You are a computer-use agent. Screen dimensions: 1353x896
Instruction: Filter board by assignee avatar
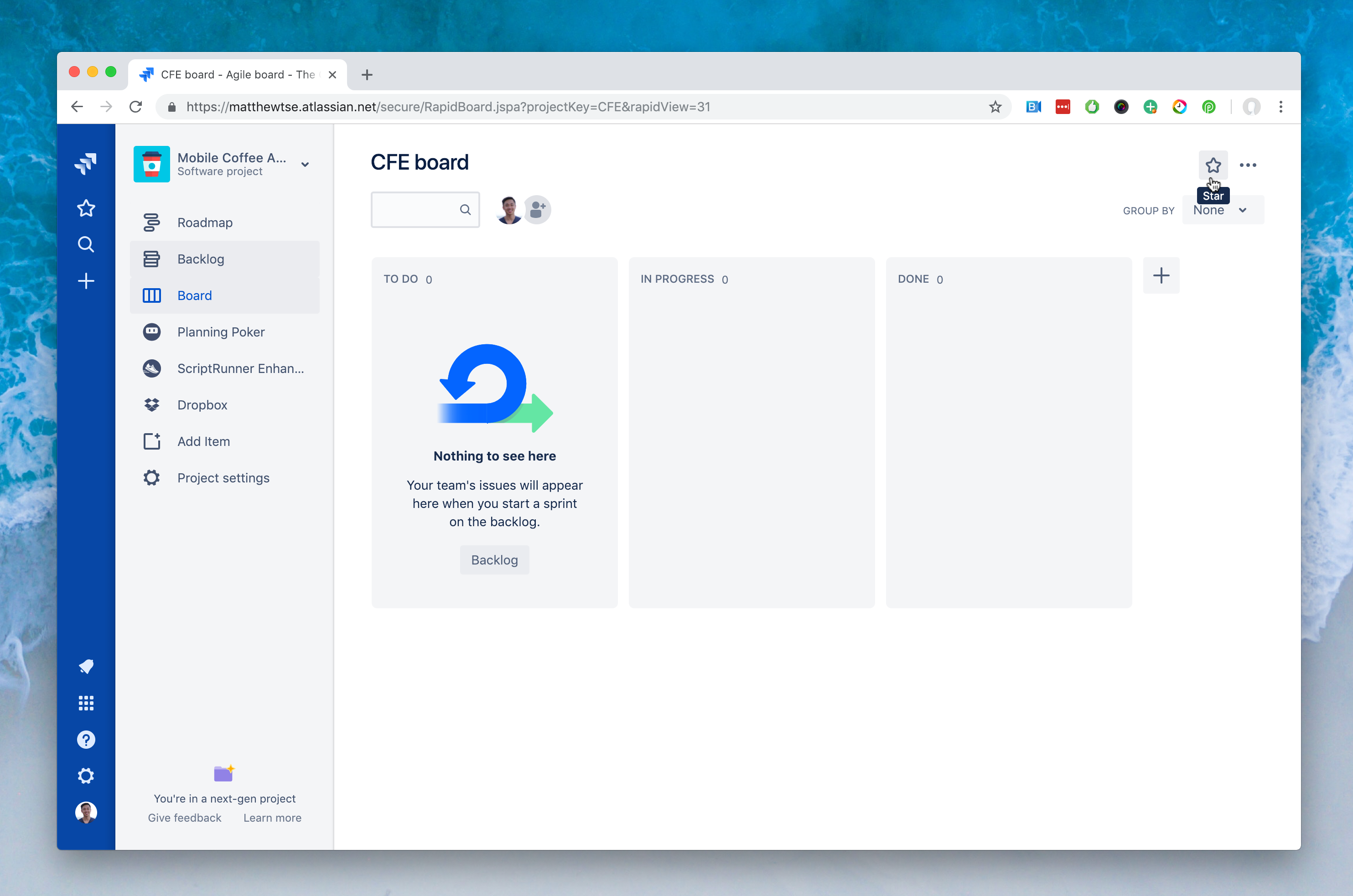[508, 210]
